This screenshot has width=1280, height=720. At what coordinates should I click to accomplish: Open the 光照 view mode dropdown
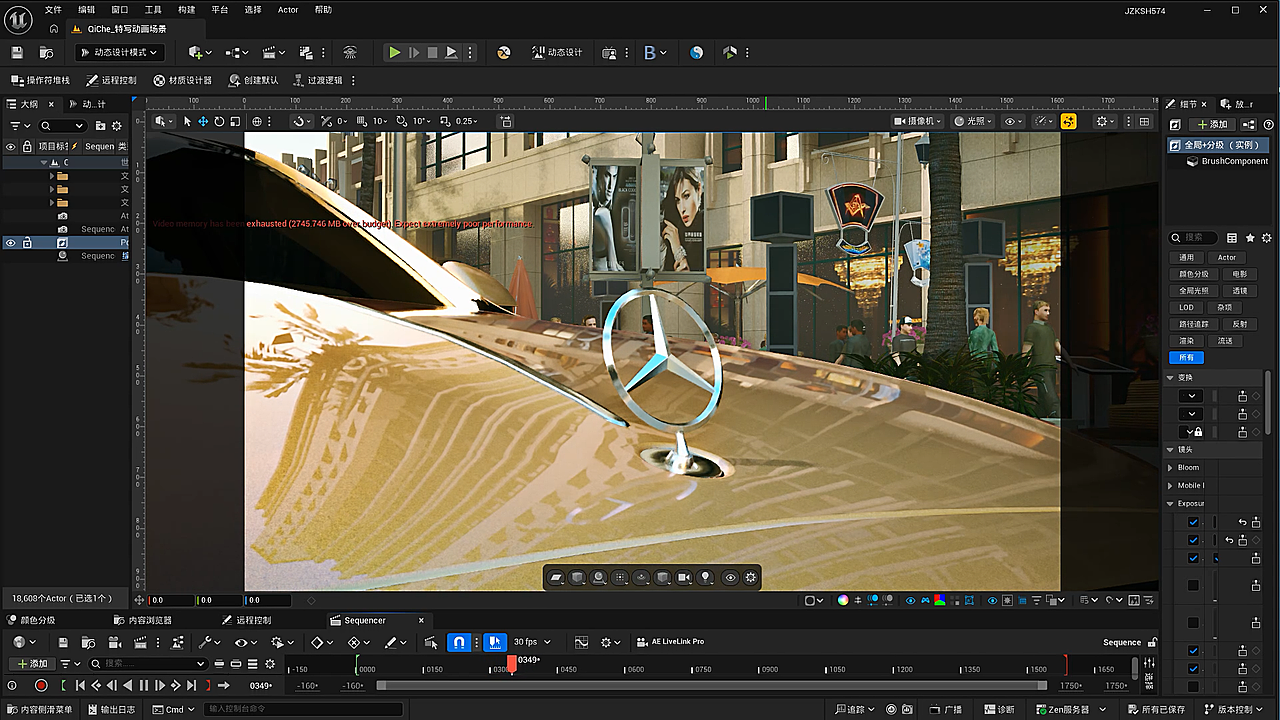pos(973,121)
